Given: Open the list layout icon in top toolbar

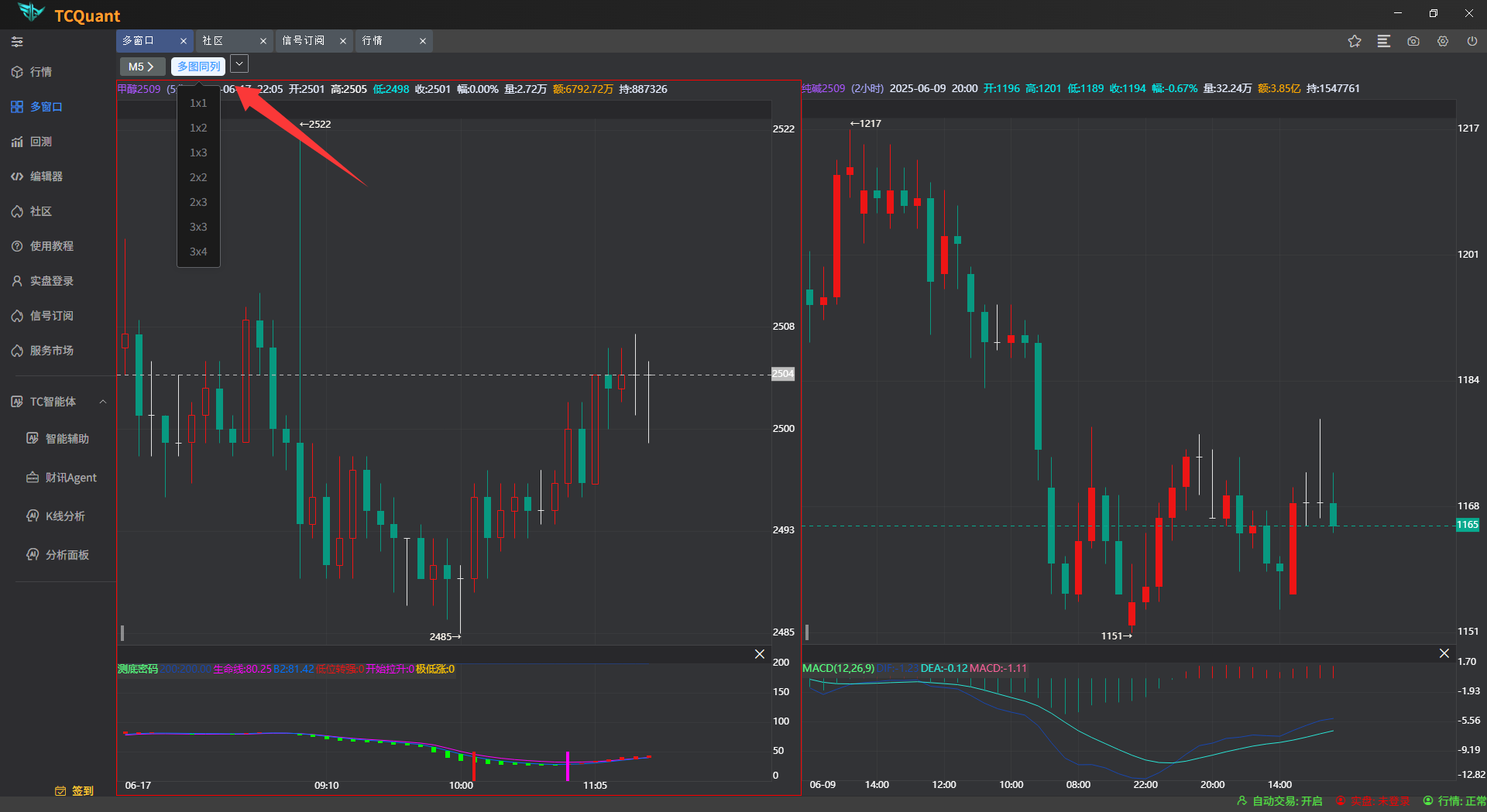Looking at the screenshot, I should click(x=1384, y=41).
